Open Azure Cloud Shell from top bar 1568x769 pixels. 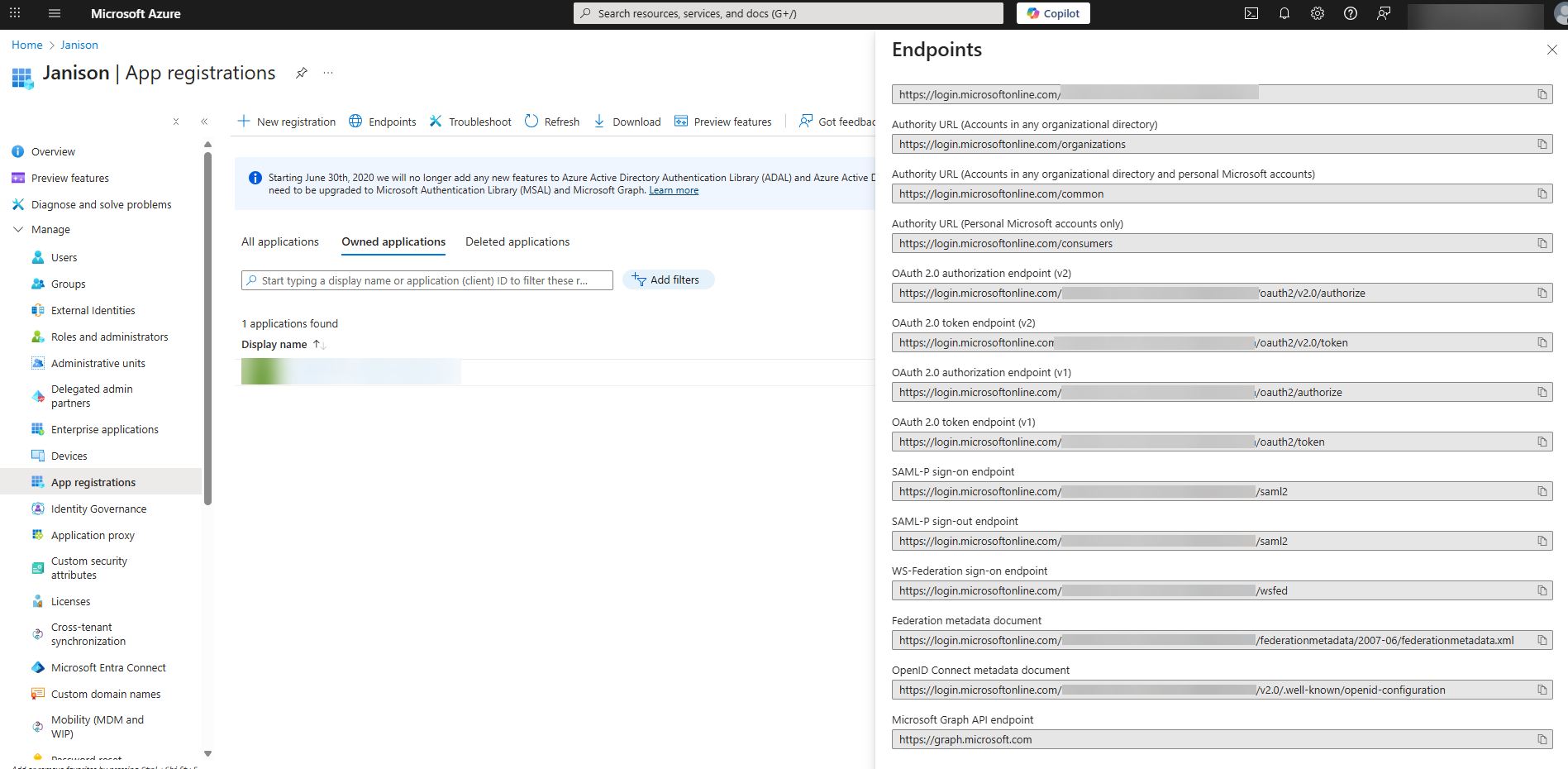pos(1251,13)
